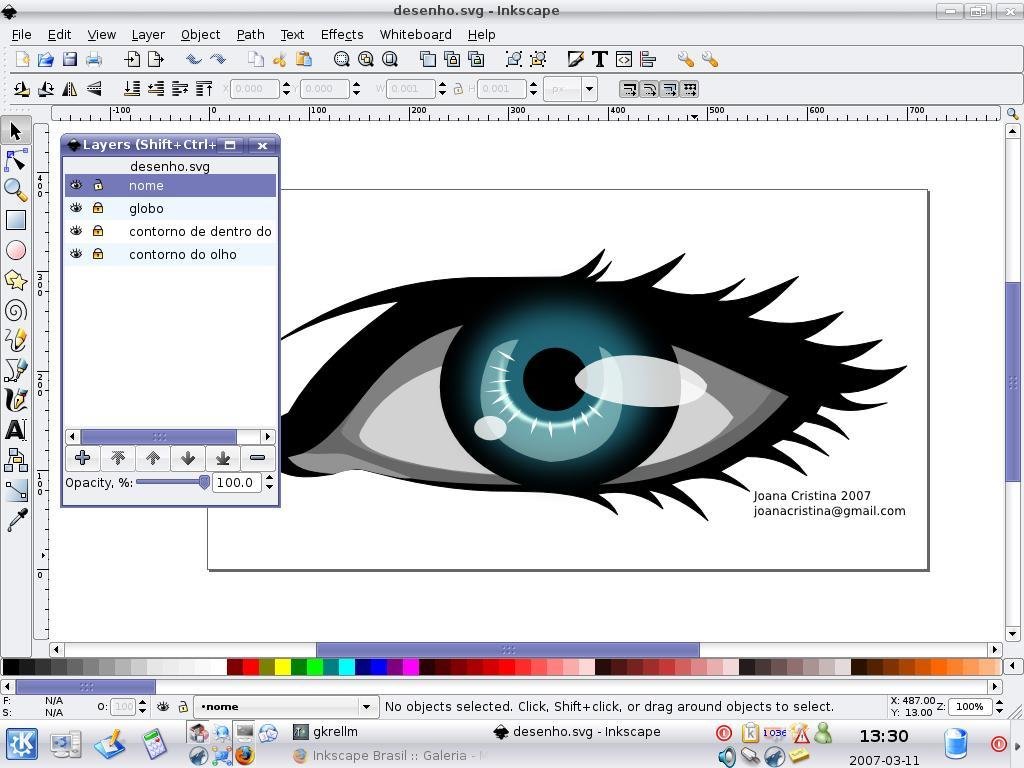Pick the Gradient tool
1024x768 pixels.
point(16,490)
